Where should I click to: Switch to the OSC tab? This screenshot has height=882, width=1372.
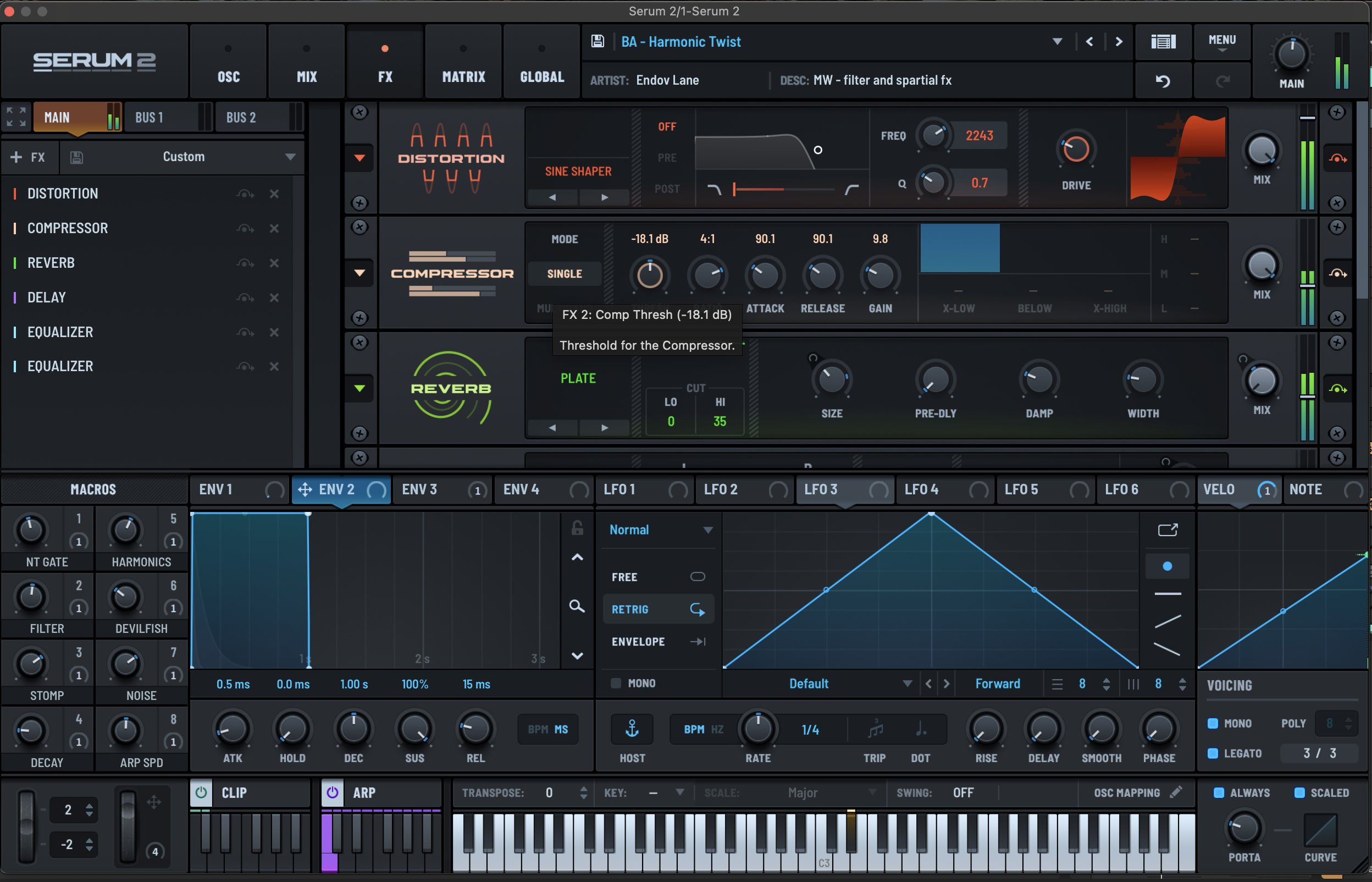point(228,62)
